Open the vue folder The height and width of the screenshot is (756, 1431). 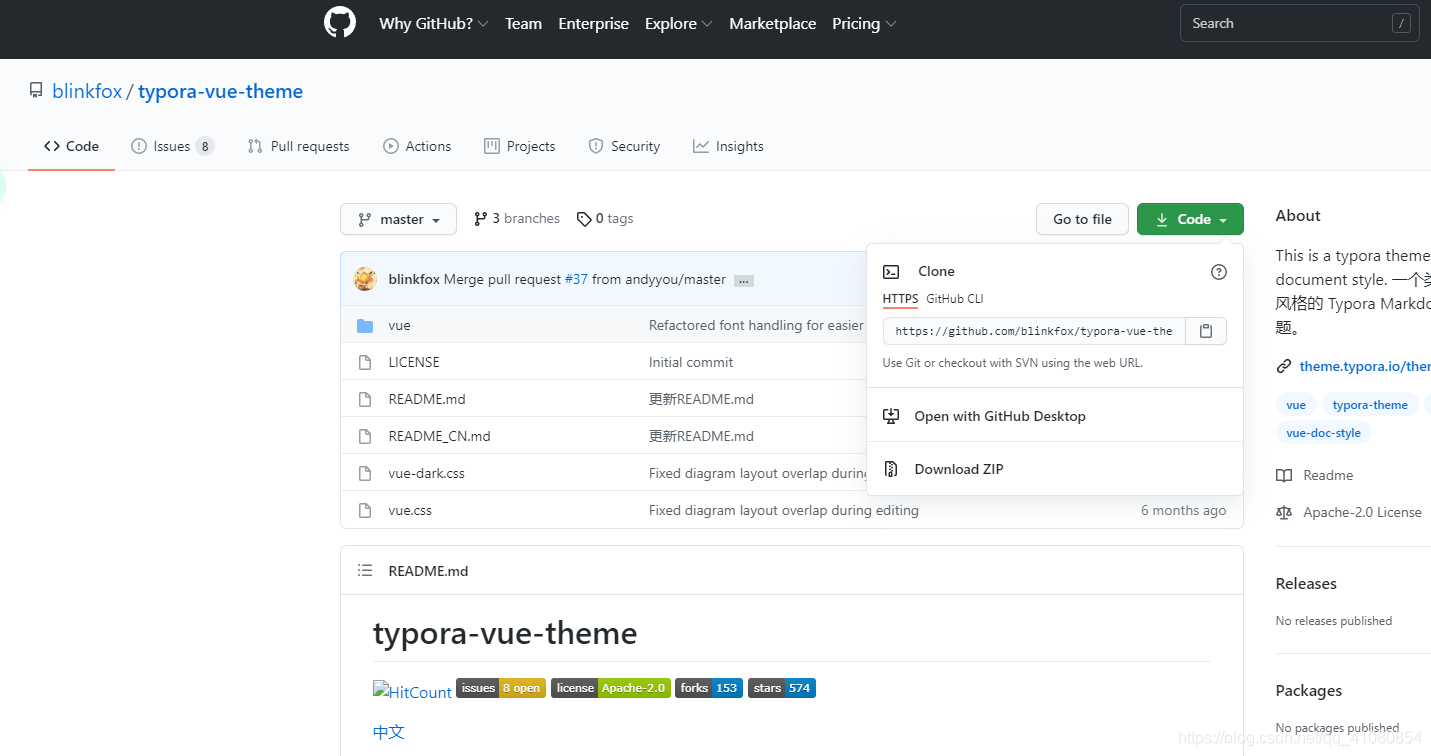click(399, 325)
